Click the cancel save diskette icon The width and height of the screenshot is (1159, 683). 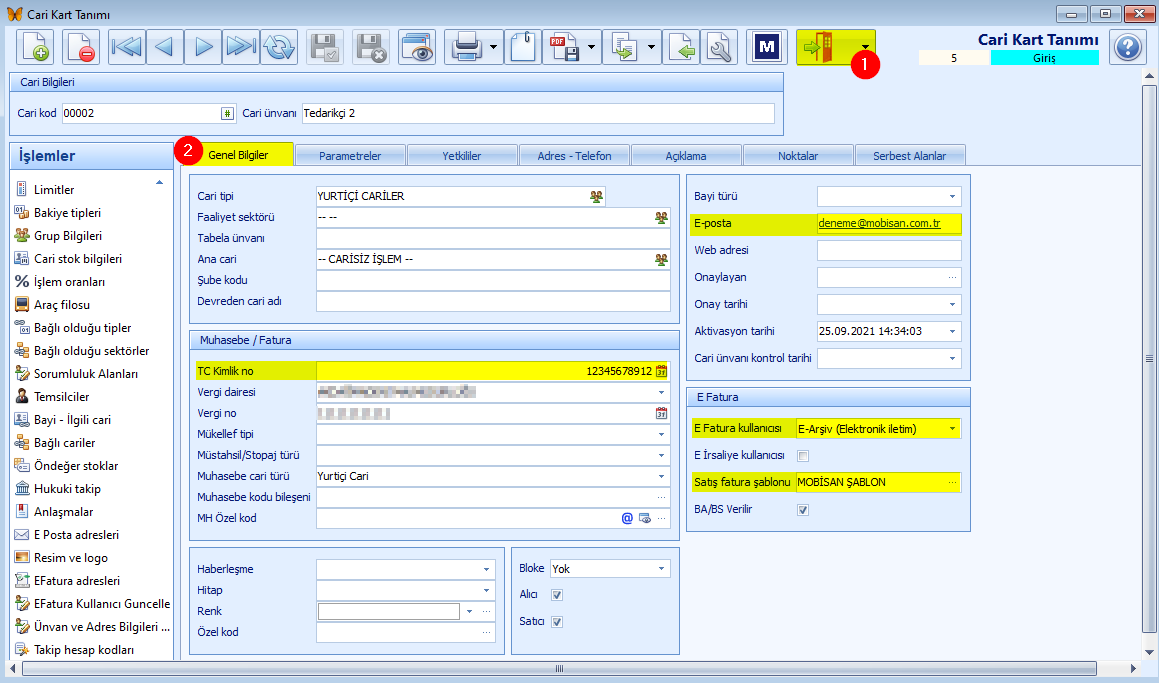point(371,47)
